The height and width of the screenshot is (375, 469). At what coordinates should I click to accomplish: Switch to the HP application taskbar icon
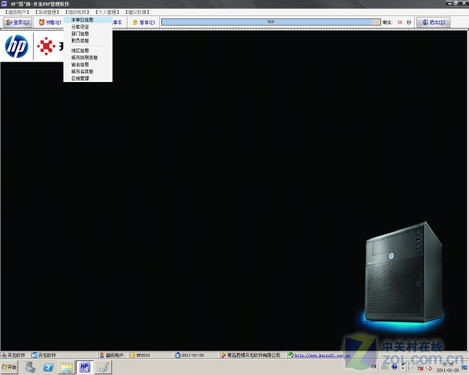pos(85,367)
